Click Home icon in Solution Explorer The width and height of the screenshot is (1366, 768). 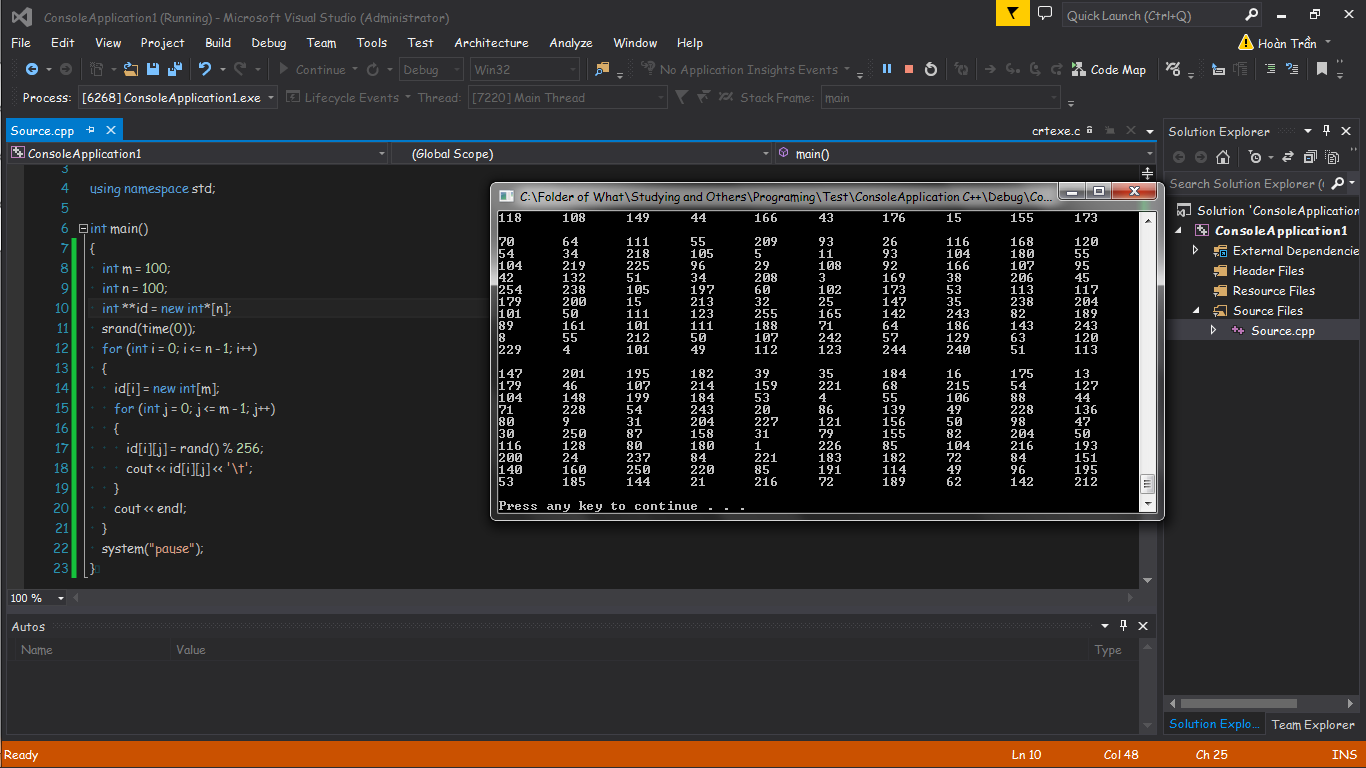tap(1222, 157)
